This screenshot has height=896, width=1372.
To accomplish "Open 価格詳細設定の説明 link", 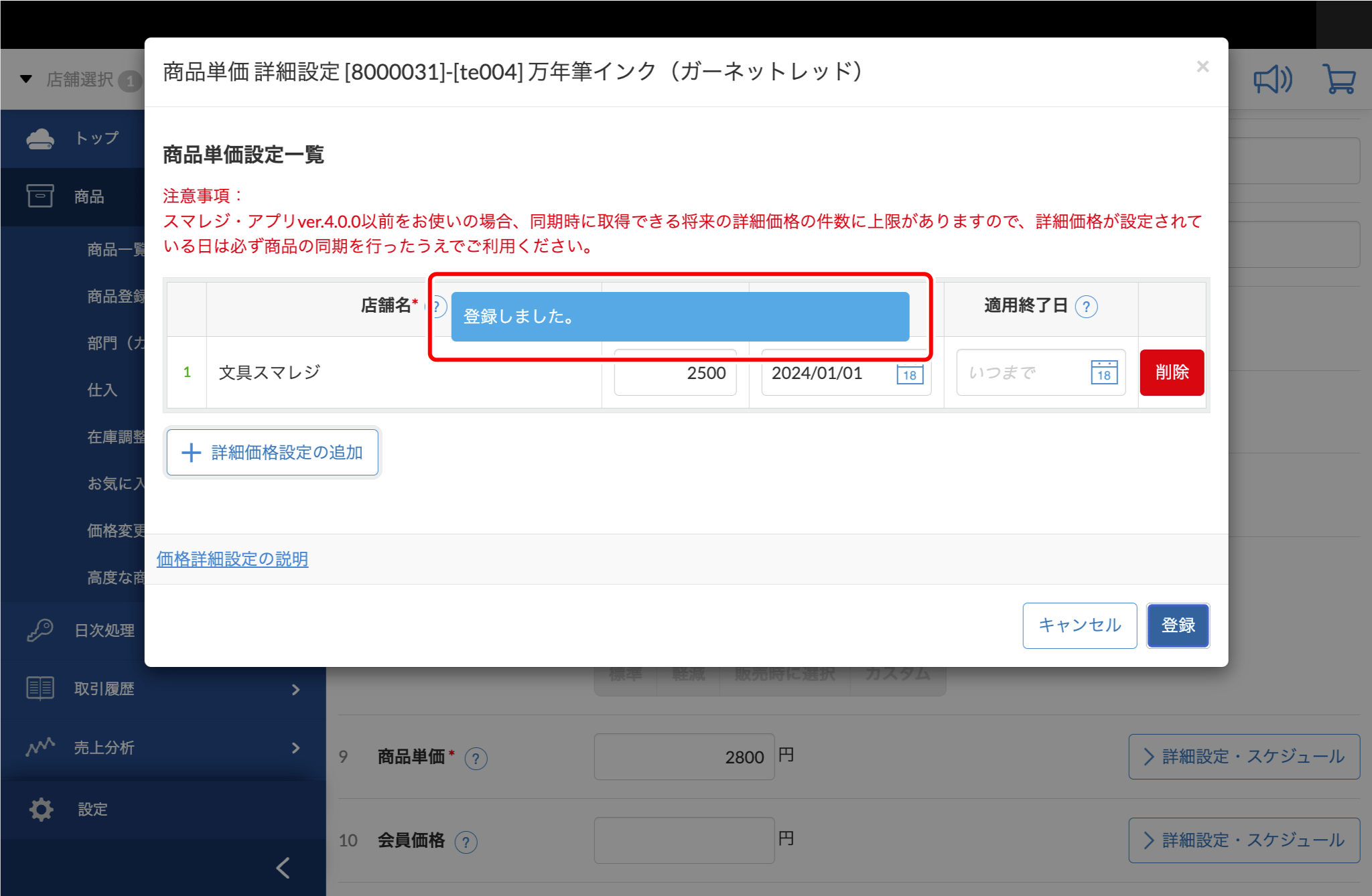I will click(x=232, y=559).
